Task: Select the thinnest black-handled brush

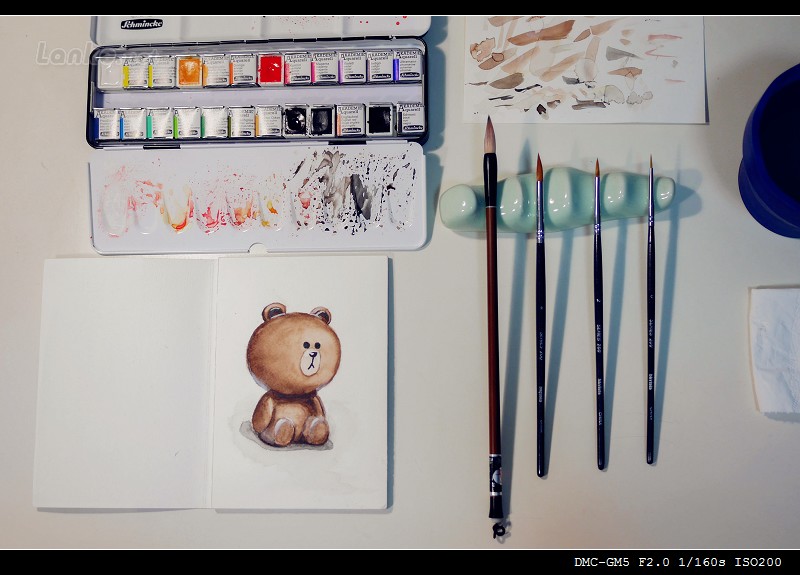Action: click(651, 310)
